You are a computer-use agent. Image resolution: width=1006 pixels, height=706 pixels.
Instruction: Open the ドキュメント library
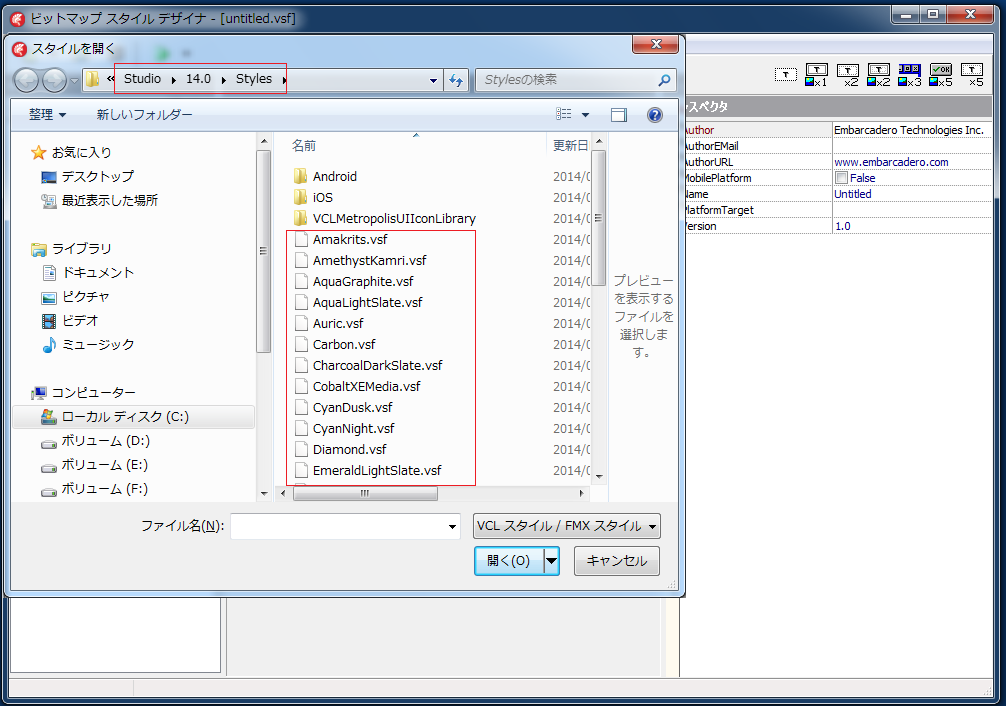click(x=98, y=273)
